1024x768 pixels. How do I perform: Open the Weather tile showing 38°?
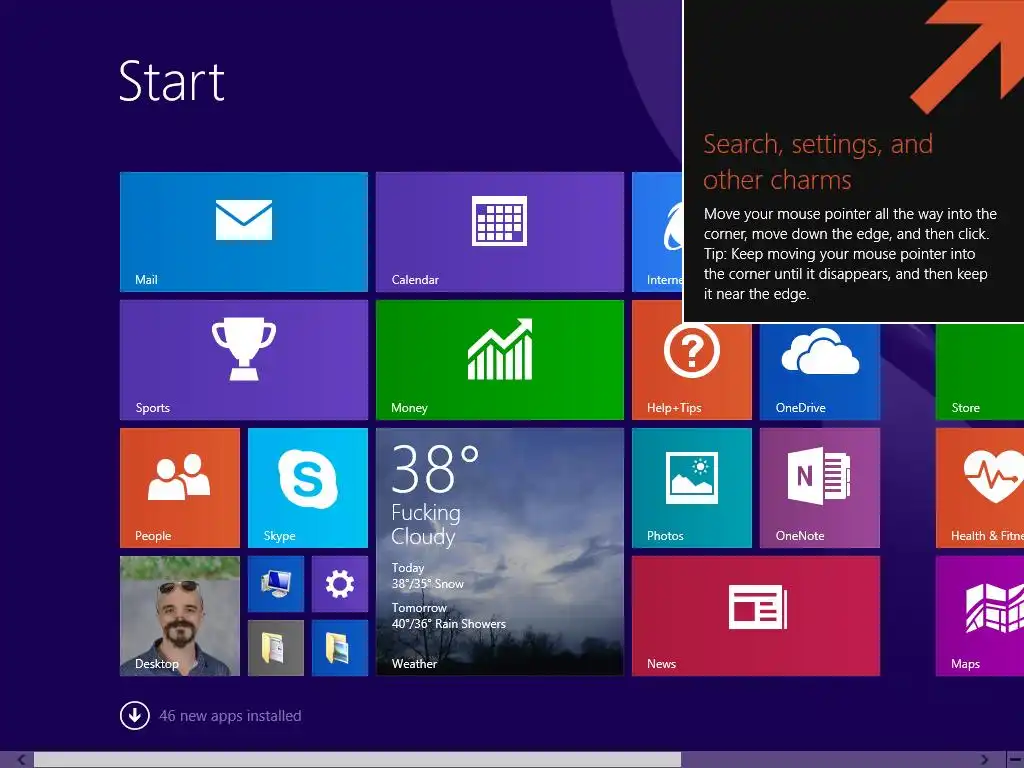coord(500,552)
